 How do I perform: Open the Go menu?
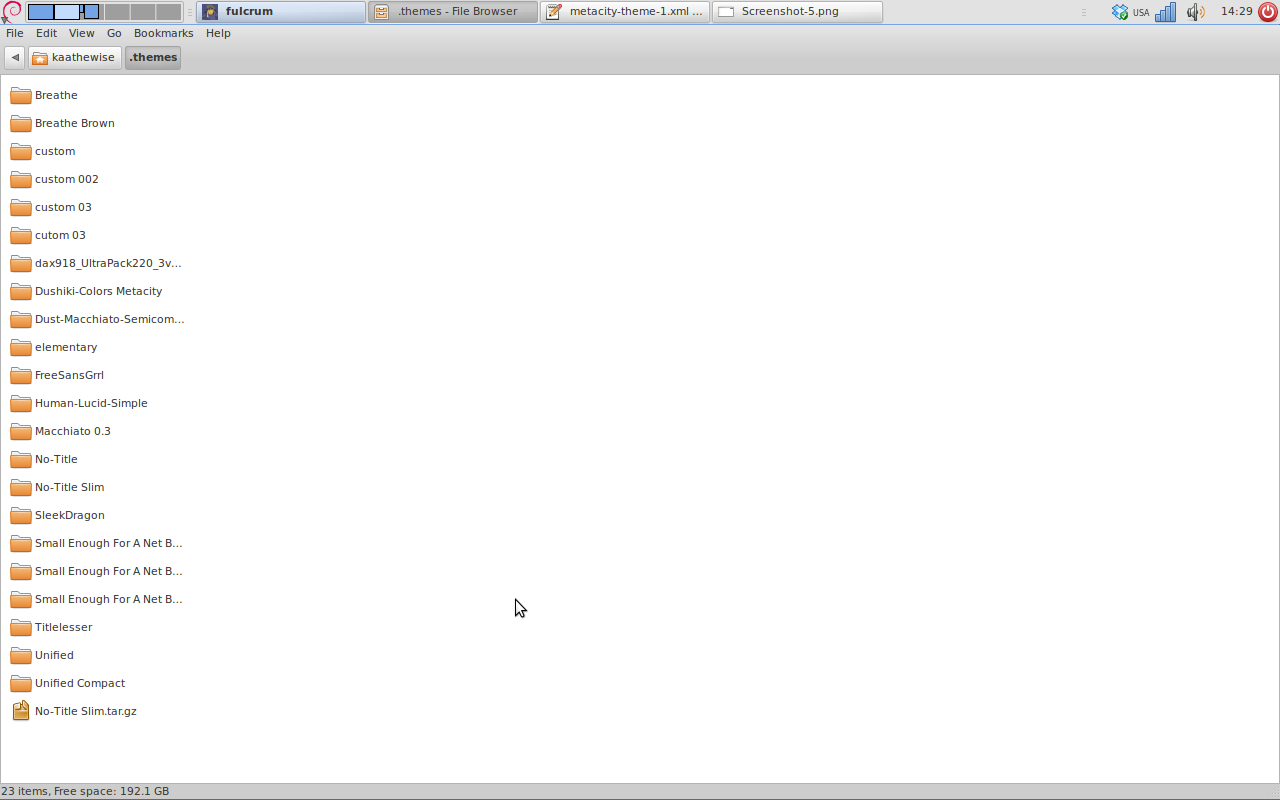(x=114, y=33)
